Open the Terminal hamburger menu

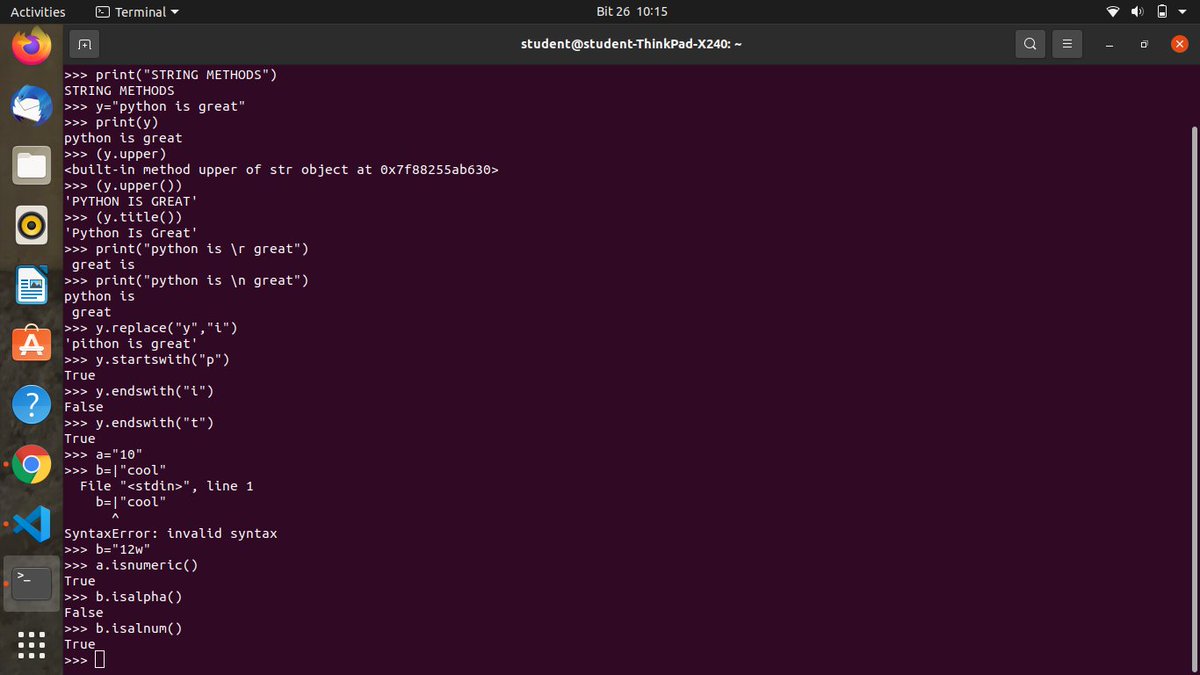1066,43
